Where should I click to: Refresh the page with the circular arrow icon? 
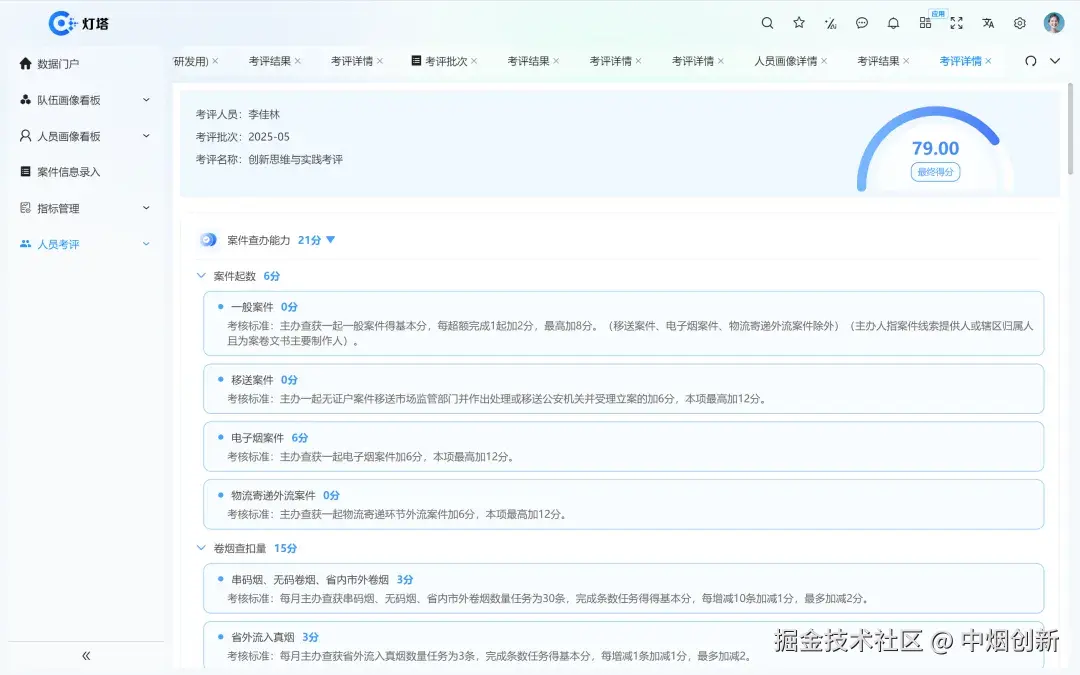coord(1031,61)
